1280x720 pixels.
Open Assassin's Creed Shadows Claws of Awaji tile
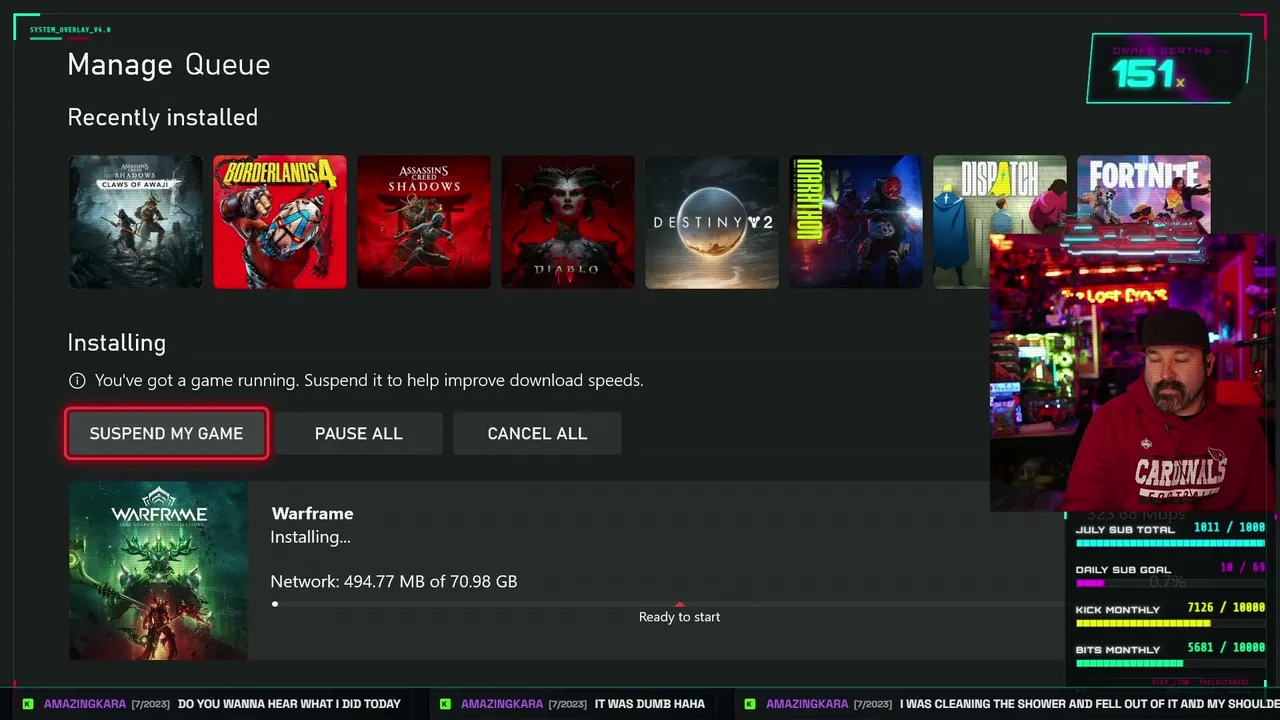136,222
